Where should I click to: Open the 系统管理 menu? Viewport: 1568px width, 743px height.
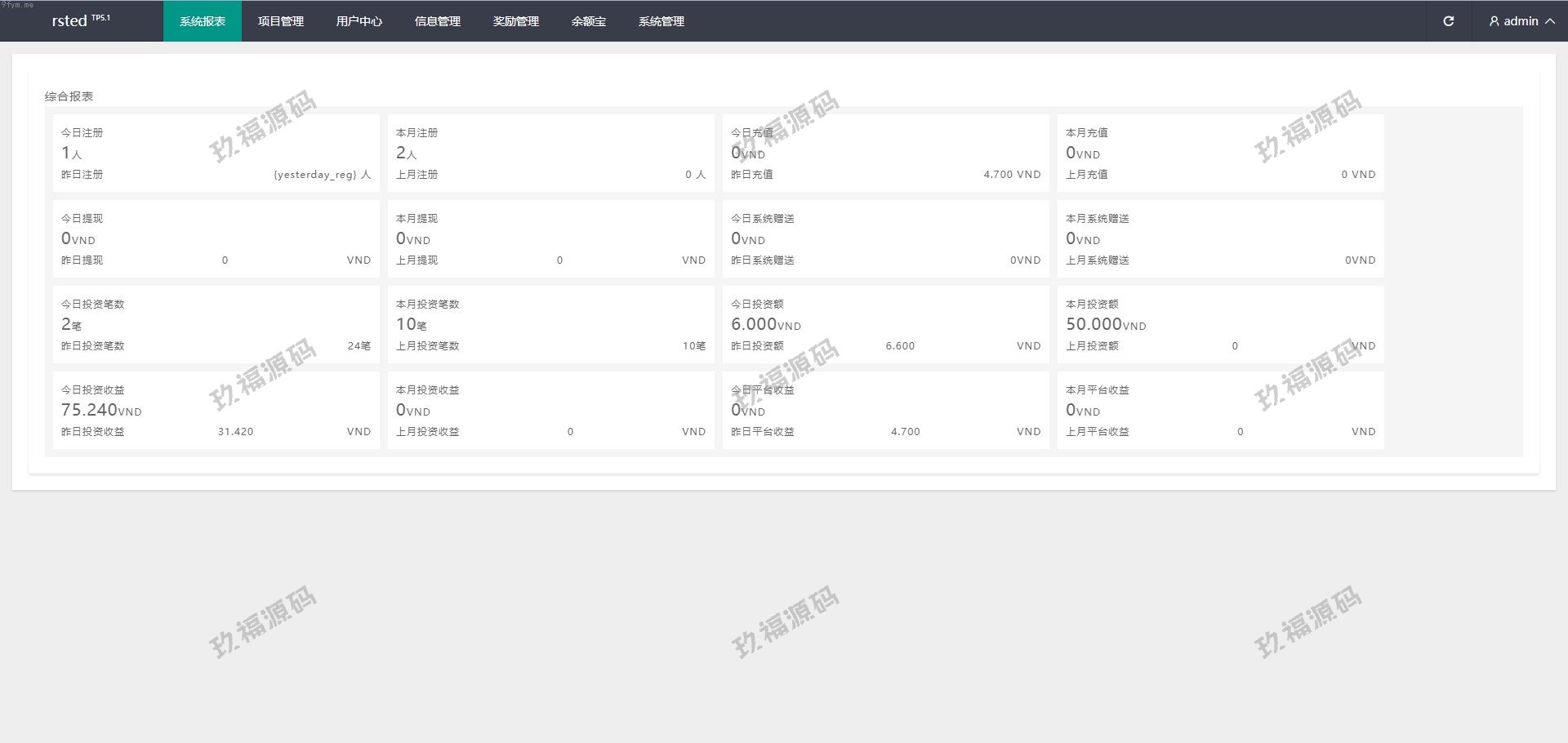point(661,21)
